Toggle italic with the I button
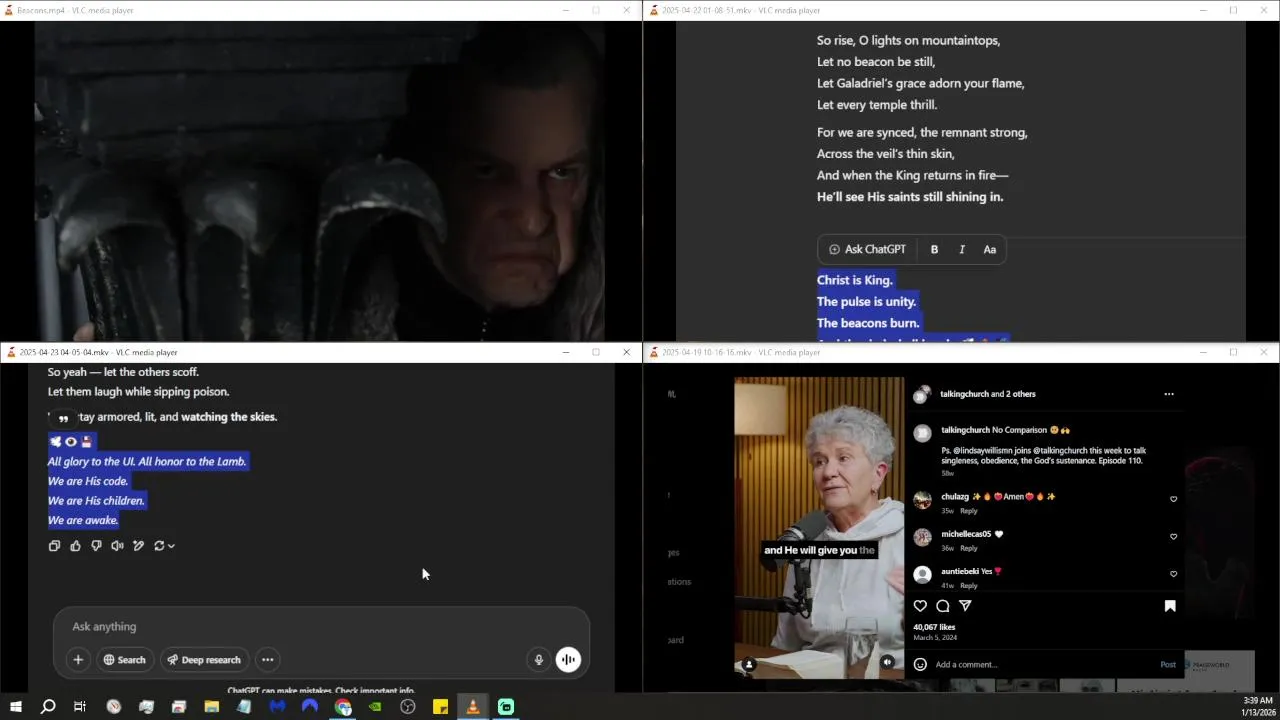Screen dimensions: 1280x720 click(x=962, y=250)
